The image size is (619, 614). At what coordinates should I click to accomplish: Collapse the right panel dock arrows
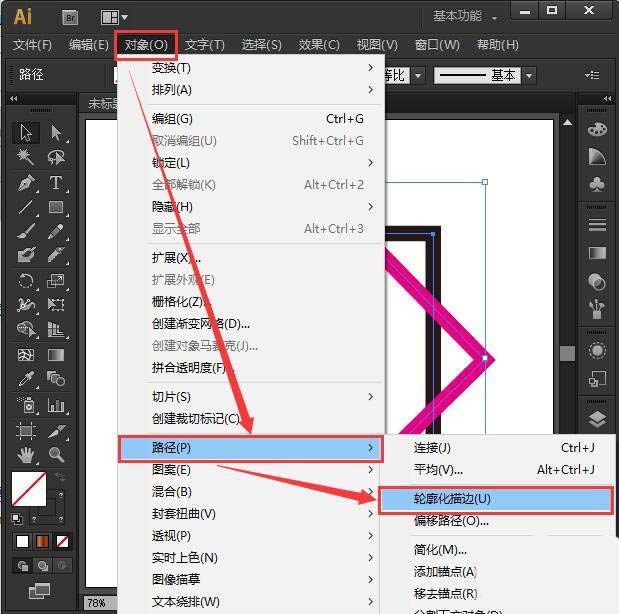pos(607,98)
